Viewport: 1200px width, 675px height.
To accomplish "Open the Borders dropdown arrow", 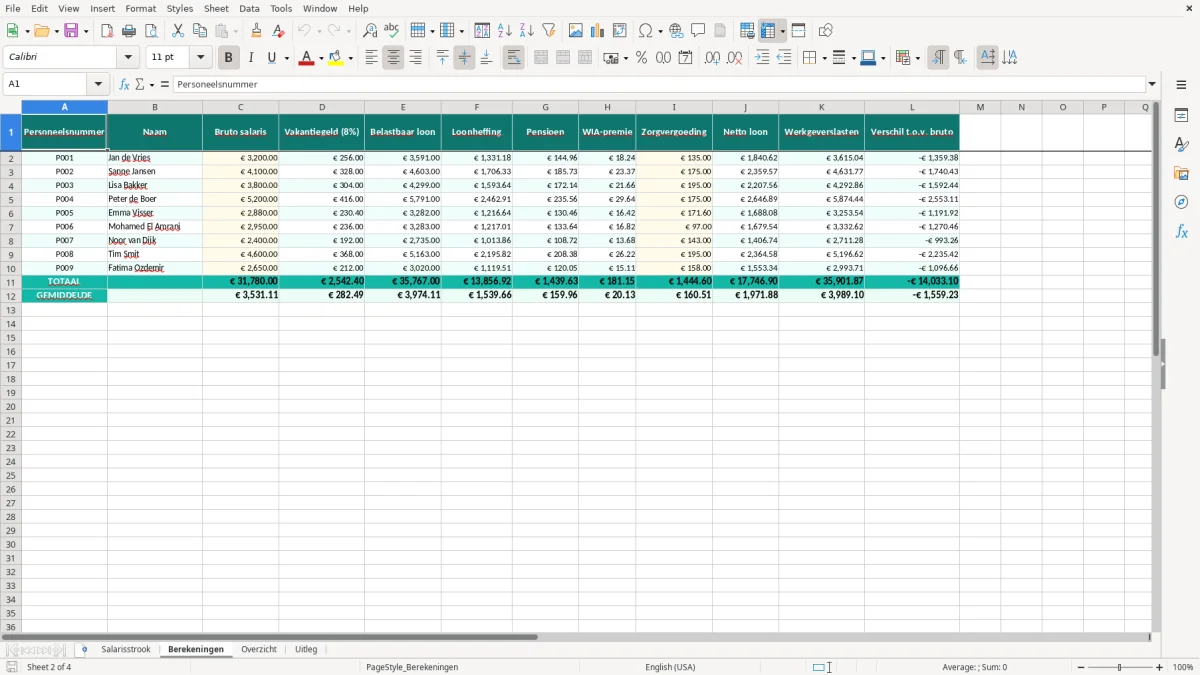I will 823,58.
